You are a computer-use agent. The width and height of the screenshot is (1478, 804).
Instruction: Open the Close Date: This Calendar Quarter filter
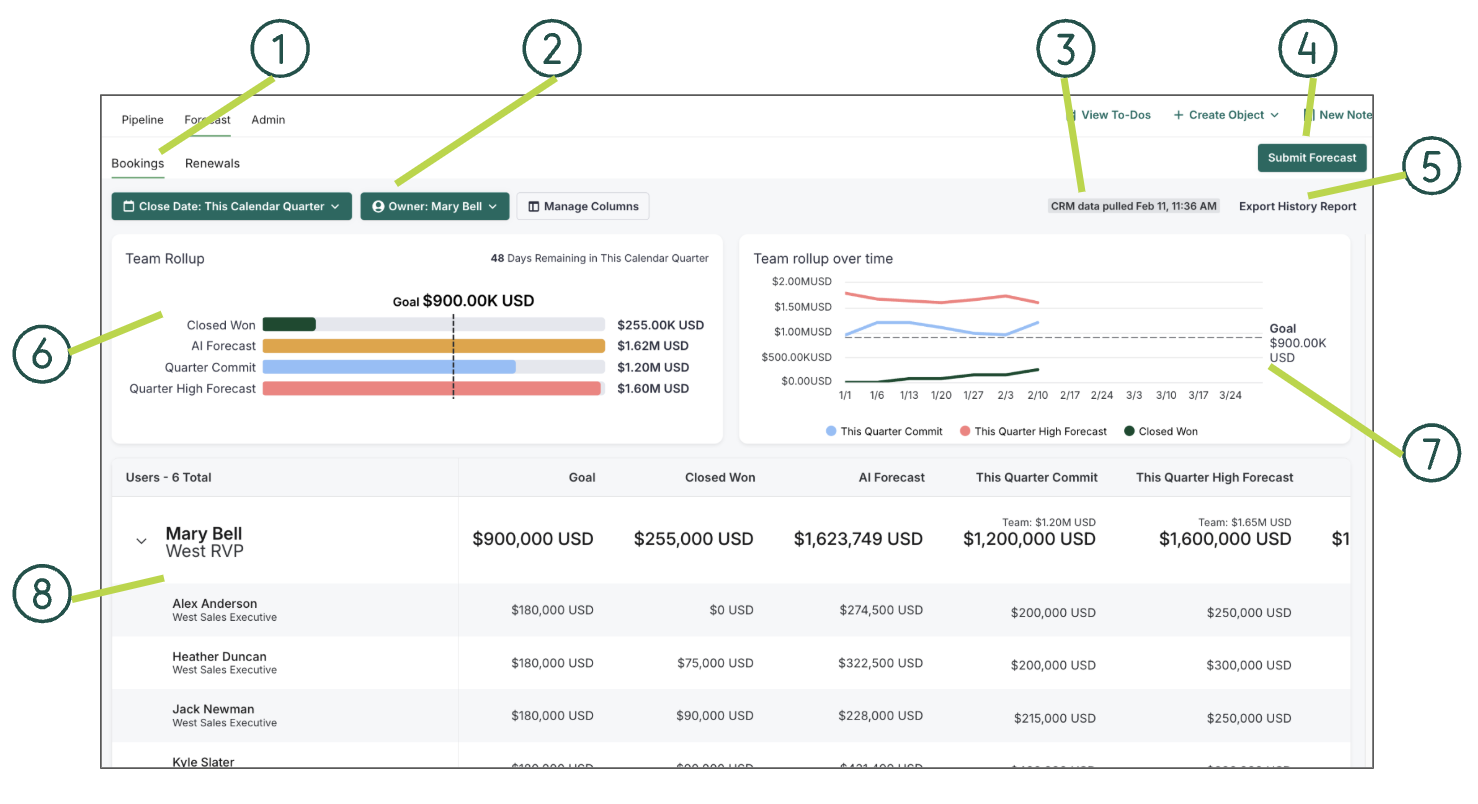pos(231,206)
